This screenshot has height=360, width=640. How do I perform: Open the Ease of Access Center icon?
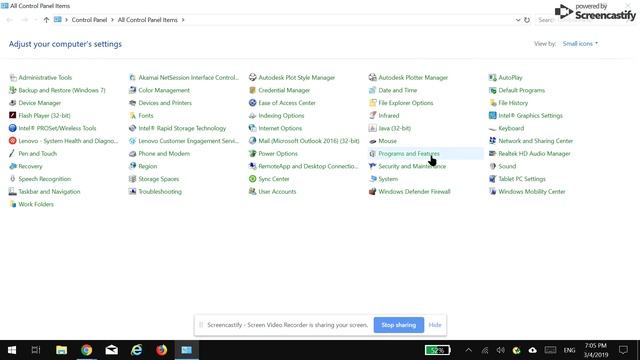point(252,103)
